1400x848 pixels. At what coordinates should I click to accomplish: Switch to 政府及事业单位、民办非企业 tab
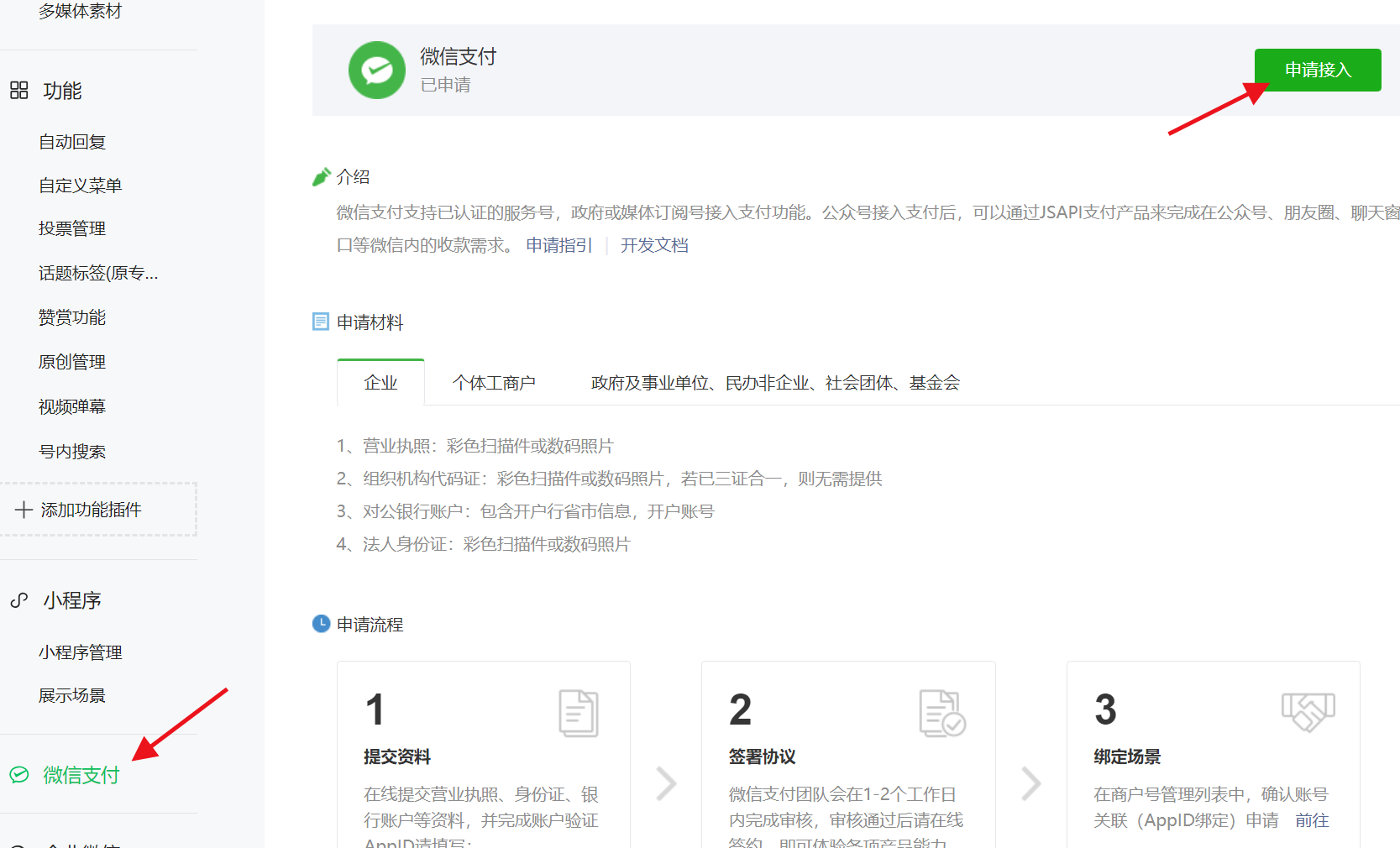[x=775, y=383]
